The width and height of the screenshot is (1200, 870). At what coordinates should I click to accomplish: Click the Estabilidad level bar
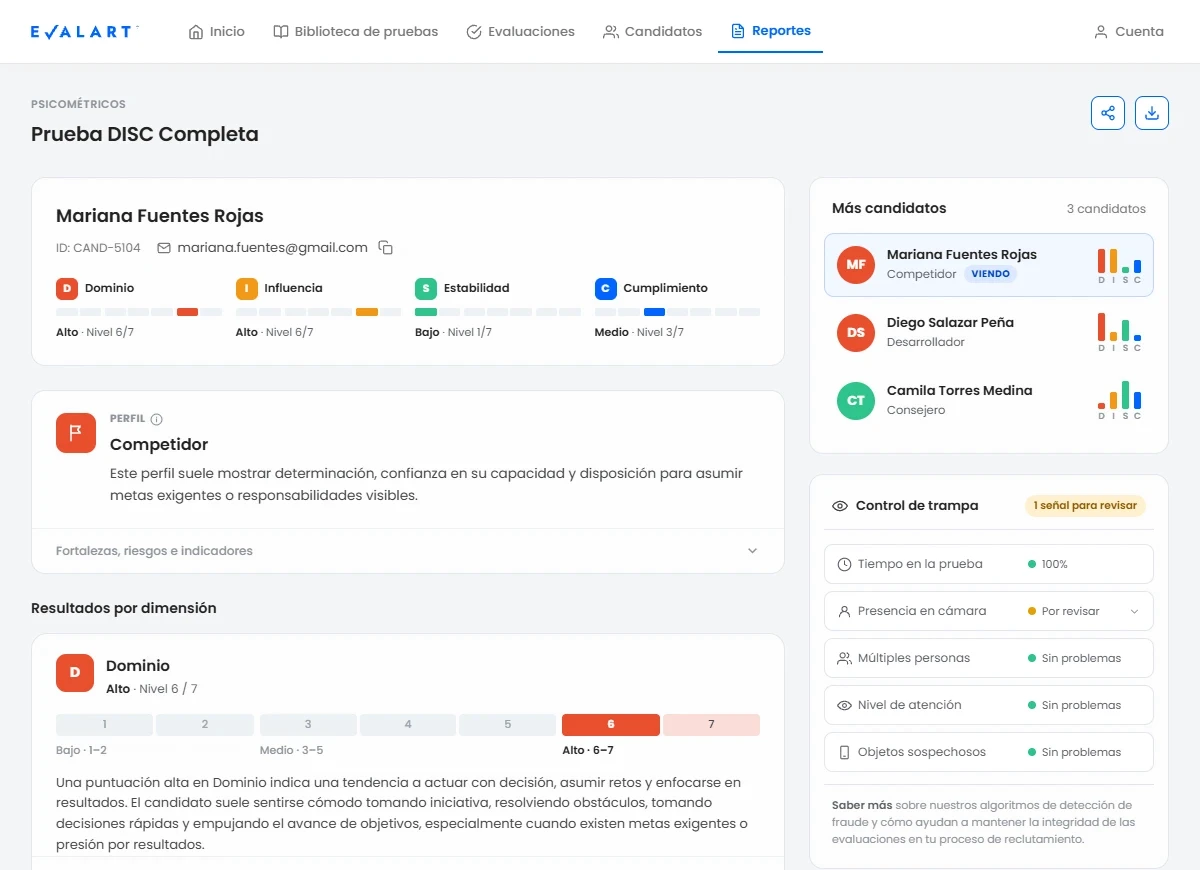tap(498, 312)
